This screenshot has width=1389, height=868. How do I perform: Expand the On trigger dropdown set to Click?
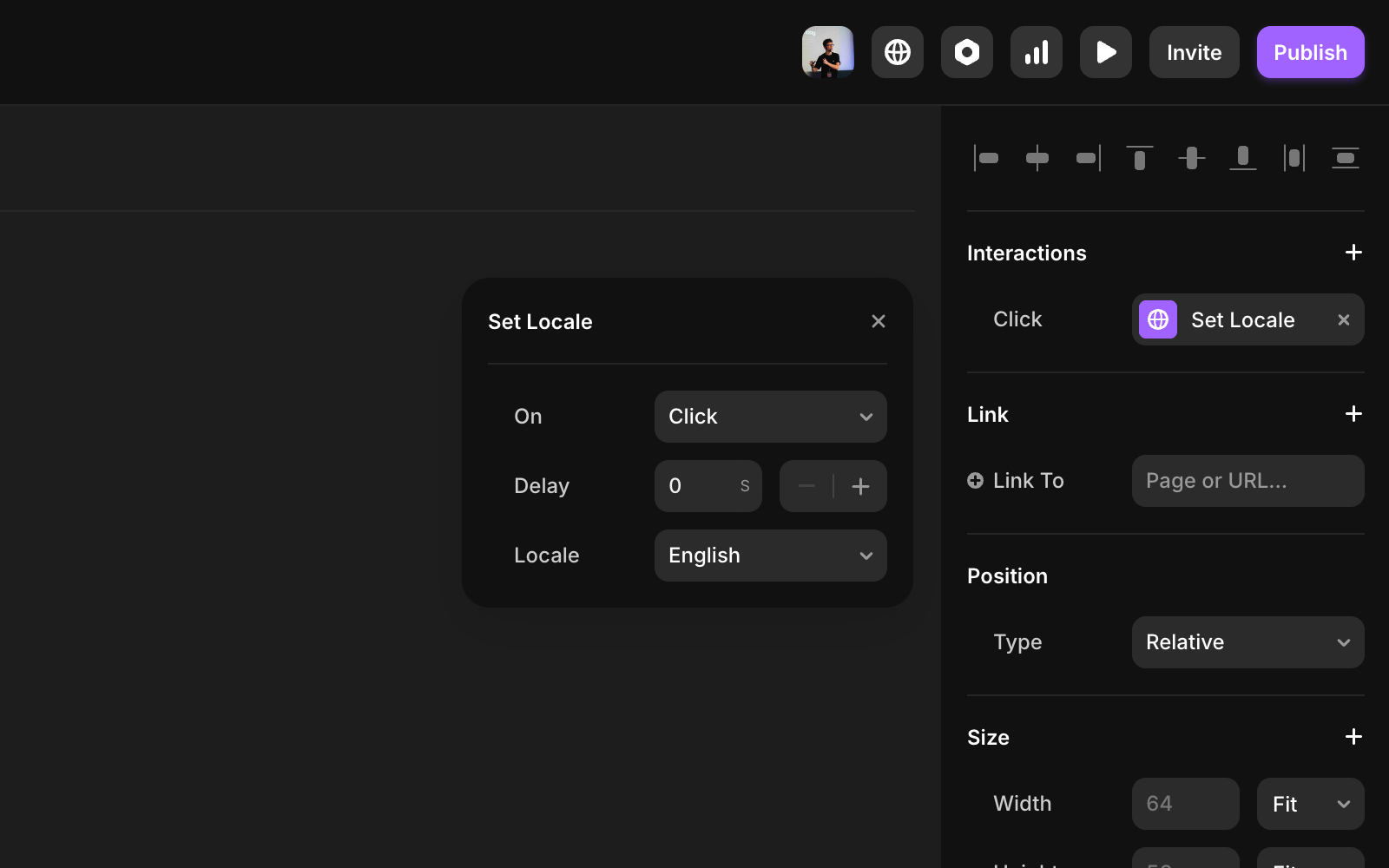click(770, 417)
